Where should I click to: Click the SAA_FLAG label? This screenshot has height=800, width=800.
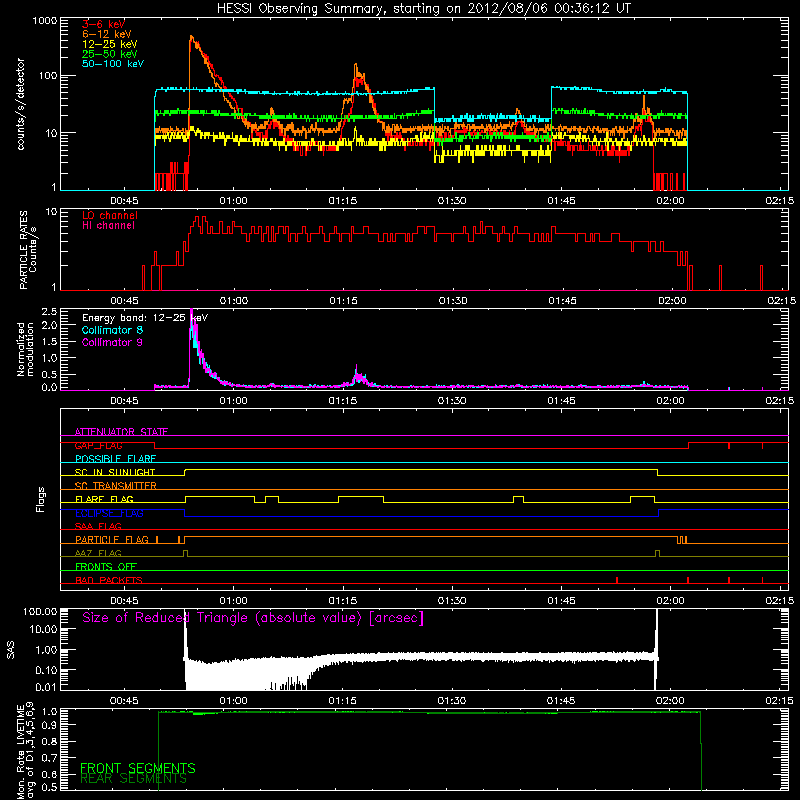point(98,526)
